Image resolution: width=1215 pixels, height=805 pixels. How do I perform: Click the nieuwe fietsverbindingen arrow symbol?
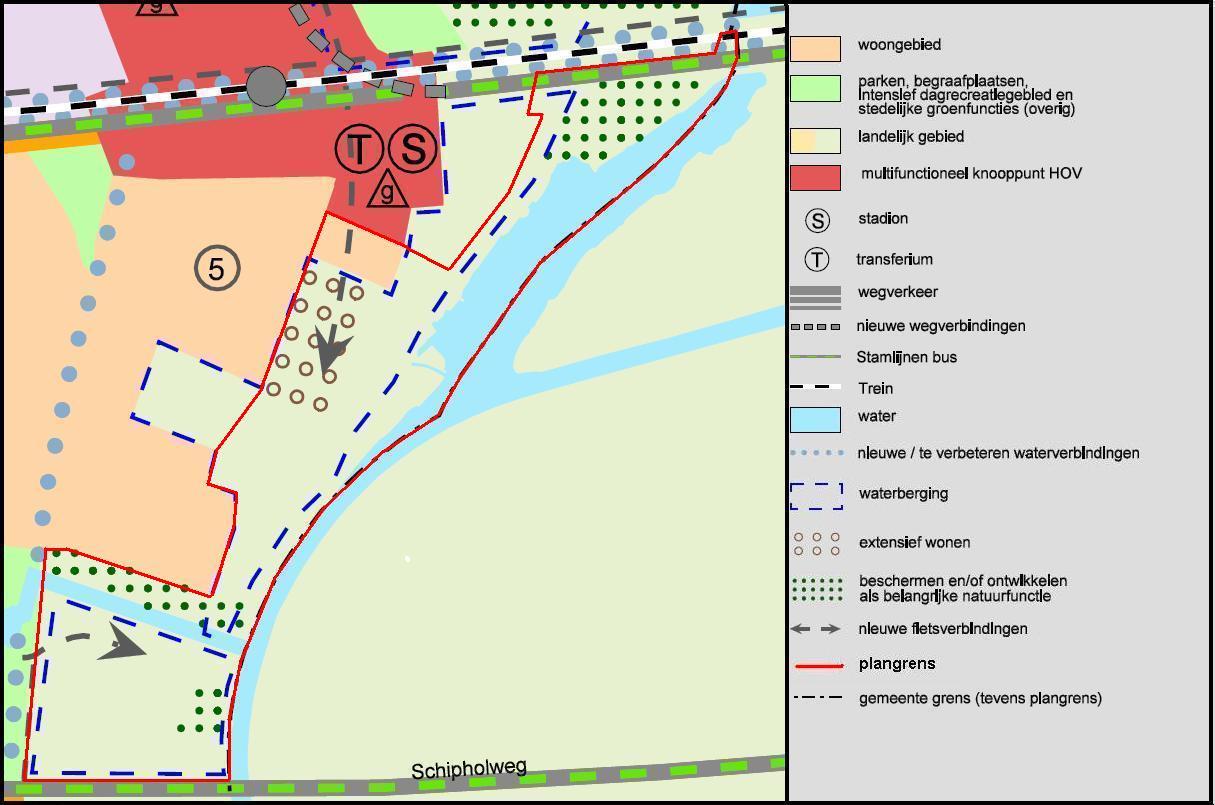pyautogui.click(x=815, y=629)
